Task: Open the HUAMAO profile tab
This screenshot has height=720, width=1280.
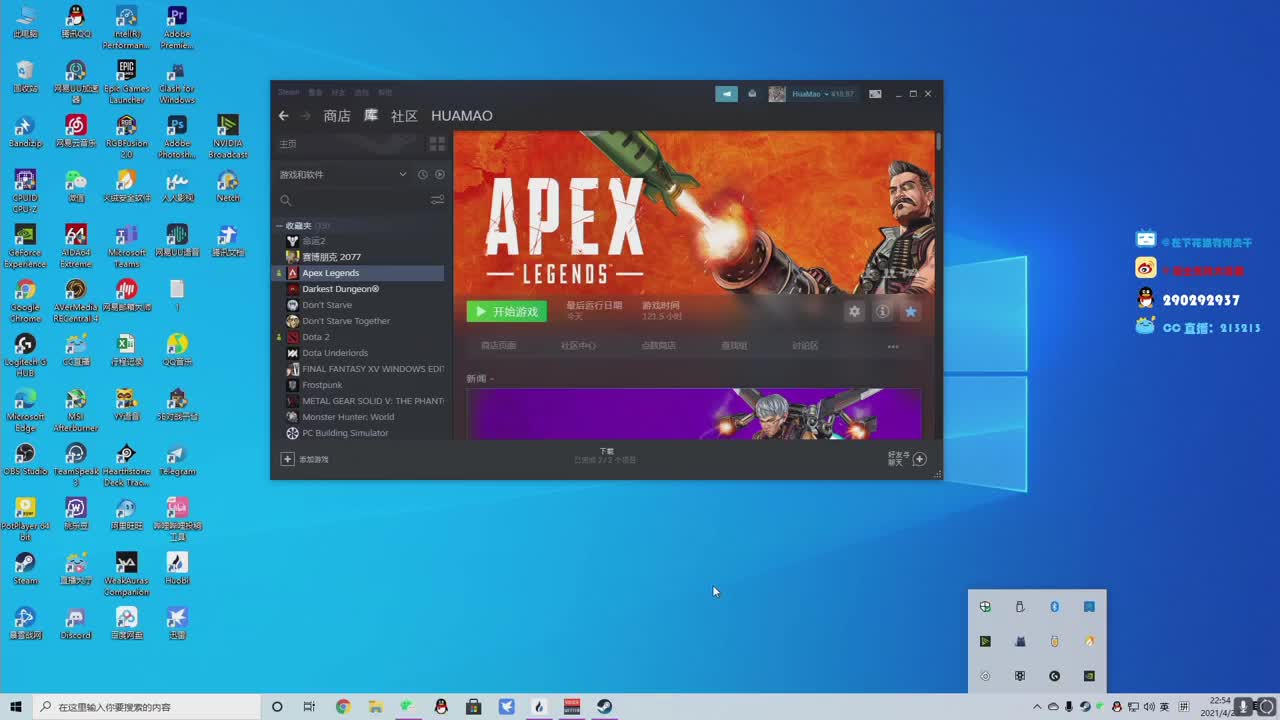Action: [462, 116]
